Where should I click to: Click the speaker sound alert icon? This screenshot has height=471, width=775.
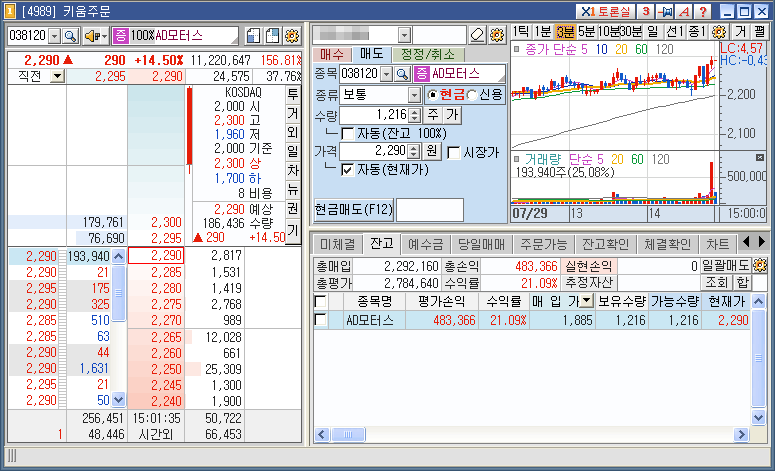[94, 36]
